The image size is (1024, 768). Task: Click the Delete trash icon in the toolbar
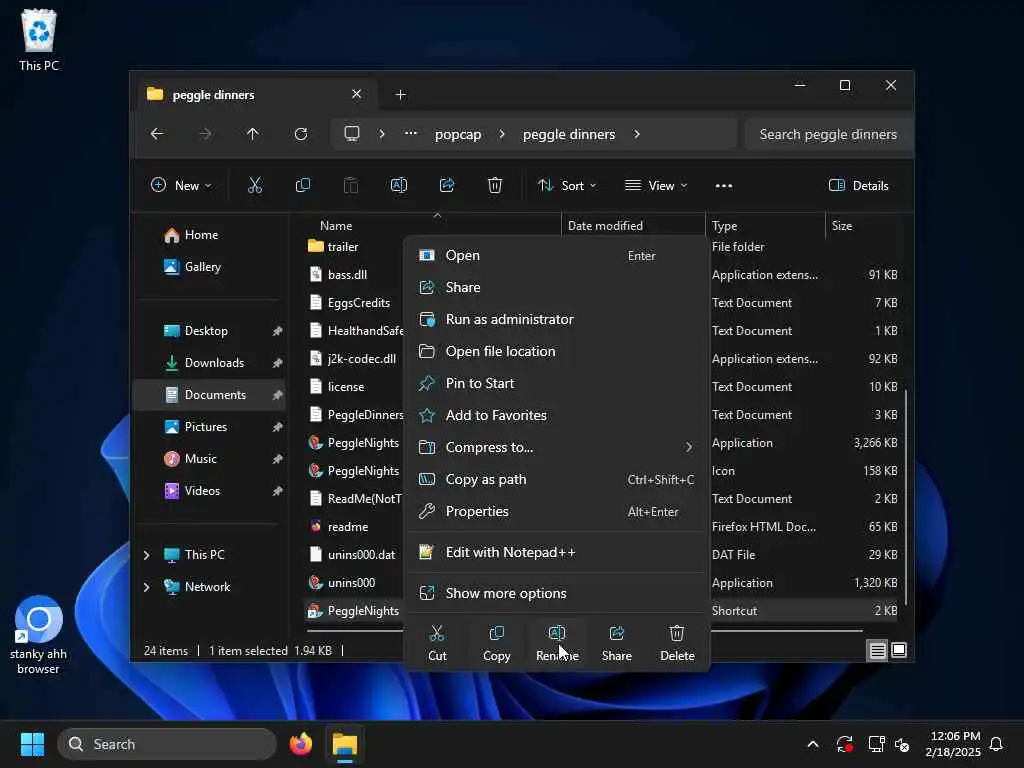(495, 185)
